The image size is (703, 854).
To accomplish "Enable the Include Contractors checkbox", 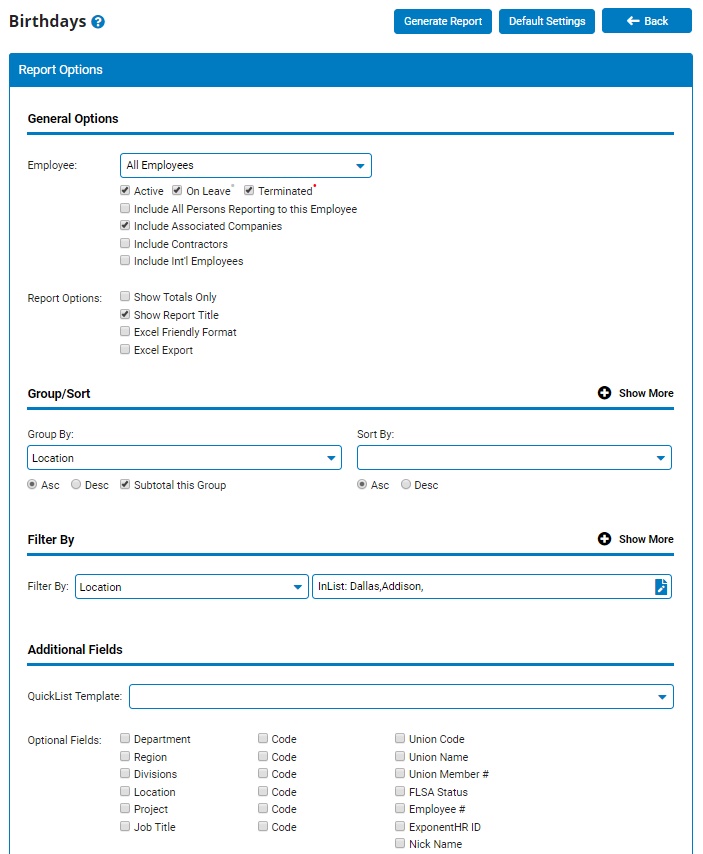I will click(125, 244).
